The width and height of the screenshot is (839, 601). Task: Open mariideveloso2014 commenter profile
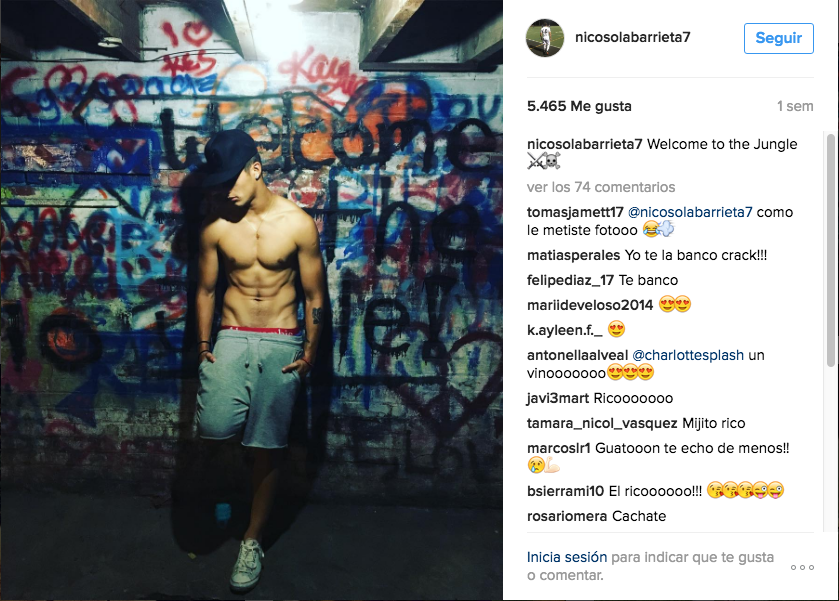590,305
